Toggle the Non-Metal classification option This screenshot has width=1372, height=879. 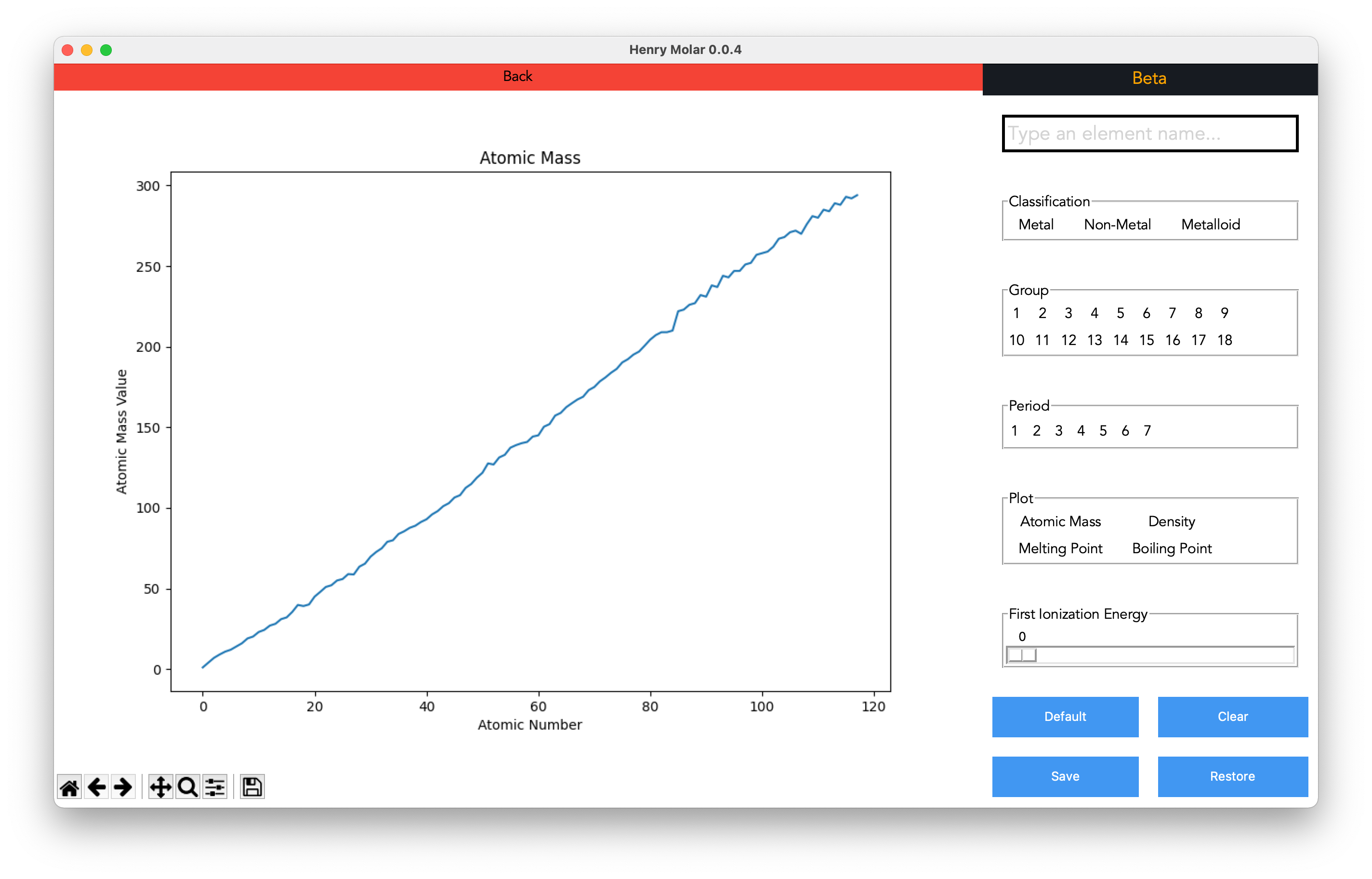[x=1117, y=224]
